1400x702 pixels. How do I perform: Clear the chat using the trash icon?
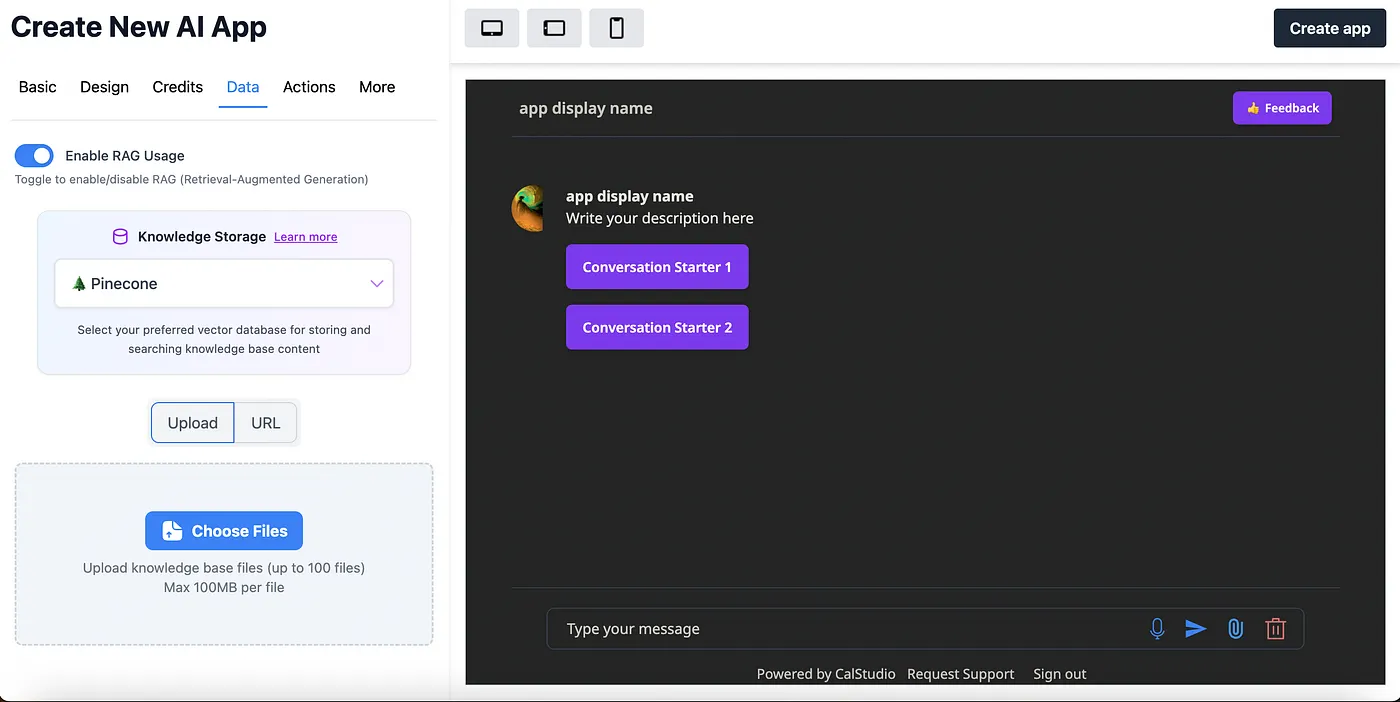click(1275, 628)
